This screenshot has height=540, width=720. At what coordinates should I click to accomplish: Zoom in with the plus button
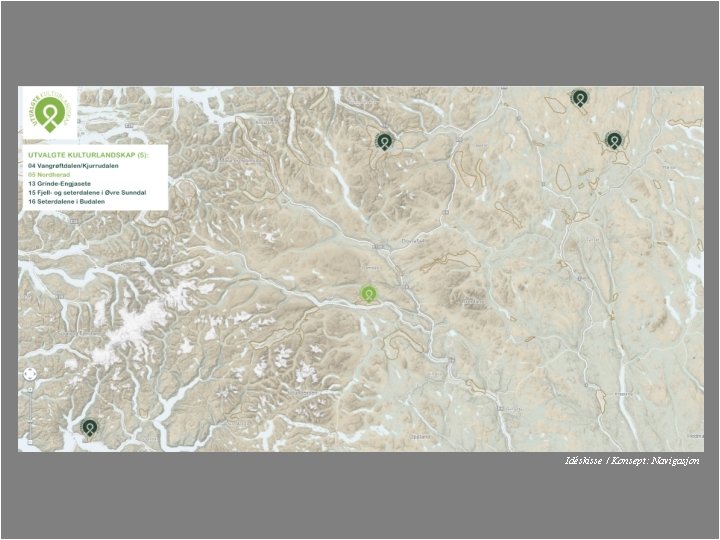click(30, 390)
